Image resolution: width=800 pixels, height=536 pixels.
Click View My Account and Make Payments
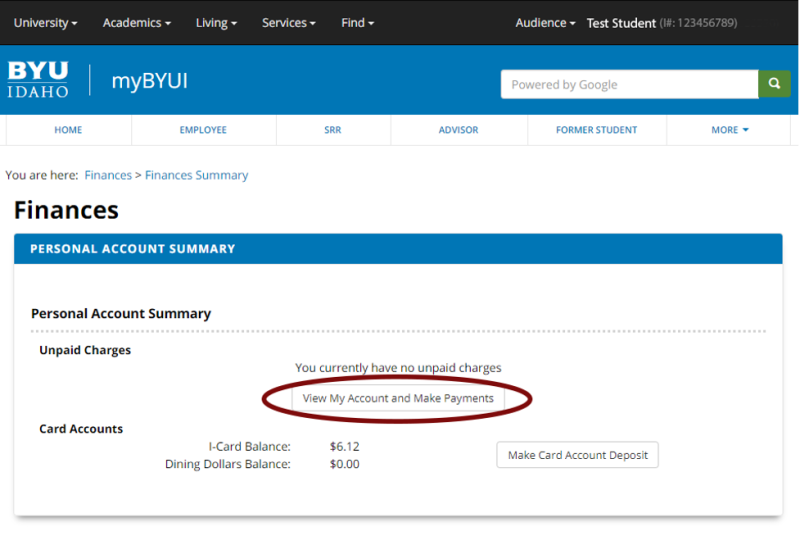click(x=398, y=398)
